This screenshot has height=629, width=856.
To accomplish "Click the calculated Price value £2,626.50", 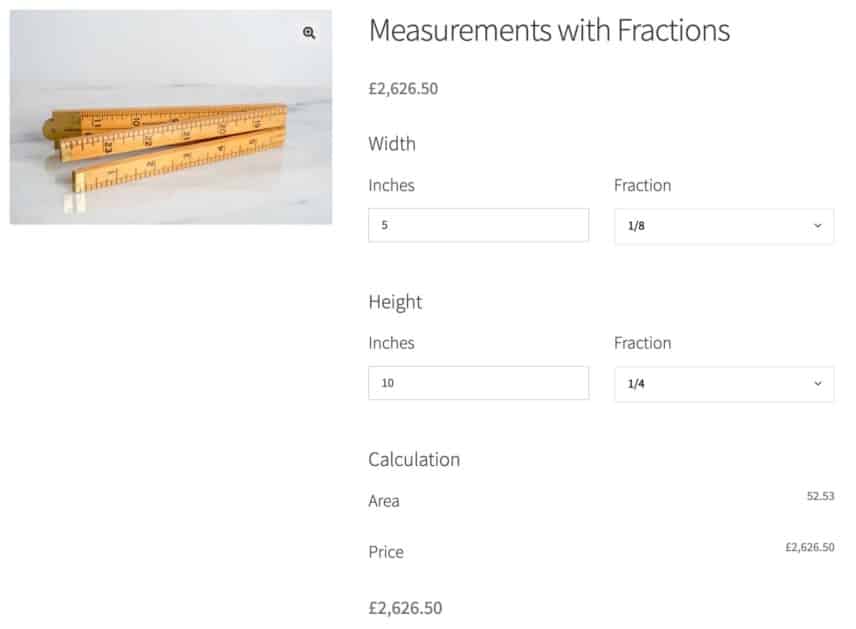I will [809, 547].
